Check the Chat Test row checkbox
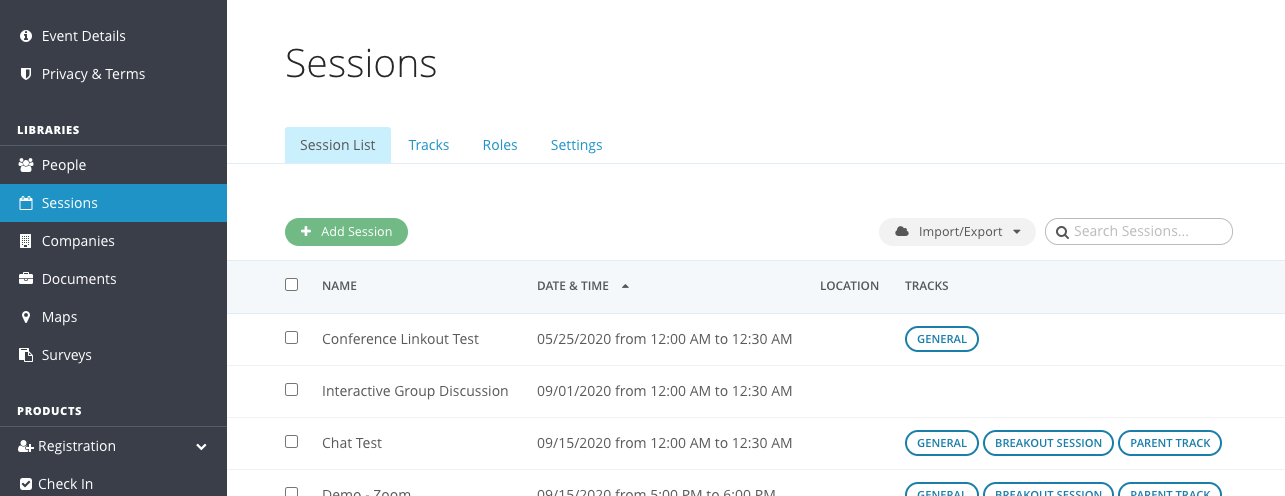Viewport: 1285px width, 496px height. pyautogui.click(x=292, y=442)
